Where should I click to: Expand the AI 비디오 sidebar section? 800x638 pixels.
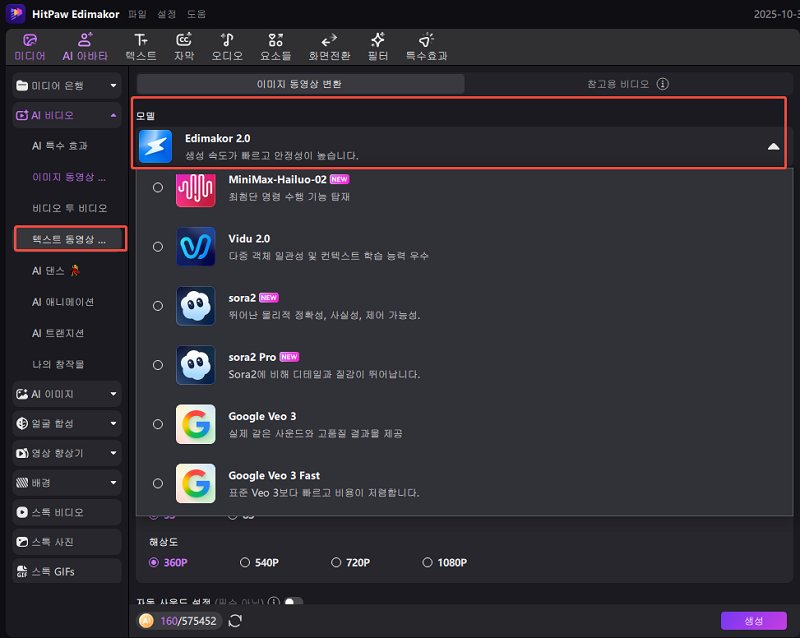[65, 115]
